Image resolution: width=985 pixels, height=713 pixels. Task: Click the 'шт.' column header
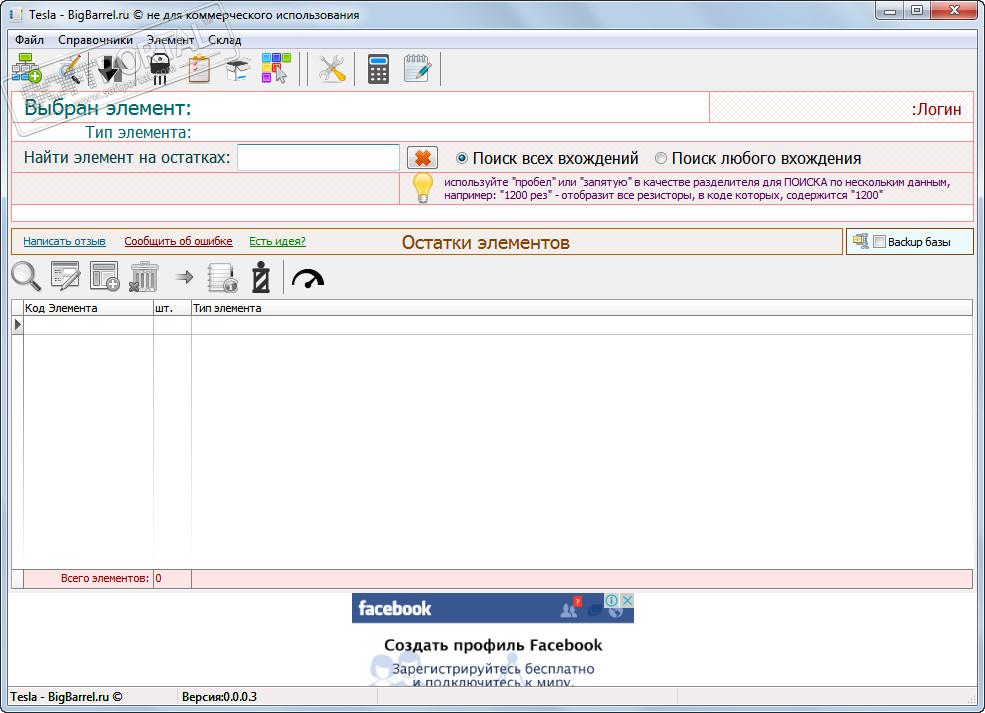coord(173,308)
